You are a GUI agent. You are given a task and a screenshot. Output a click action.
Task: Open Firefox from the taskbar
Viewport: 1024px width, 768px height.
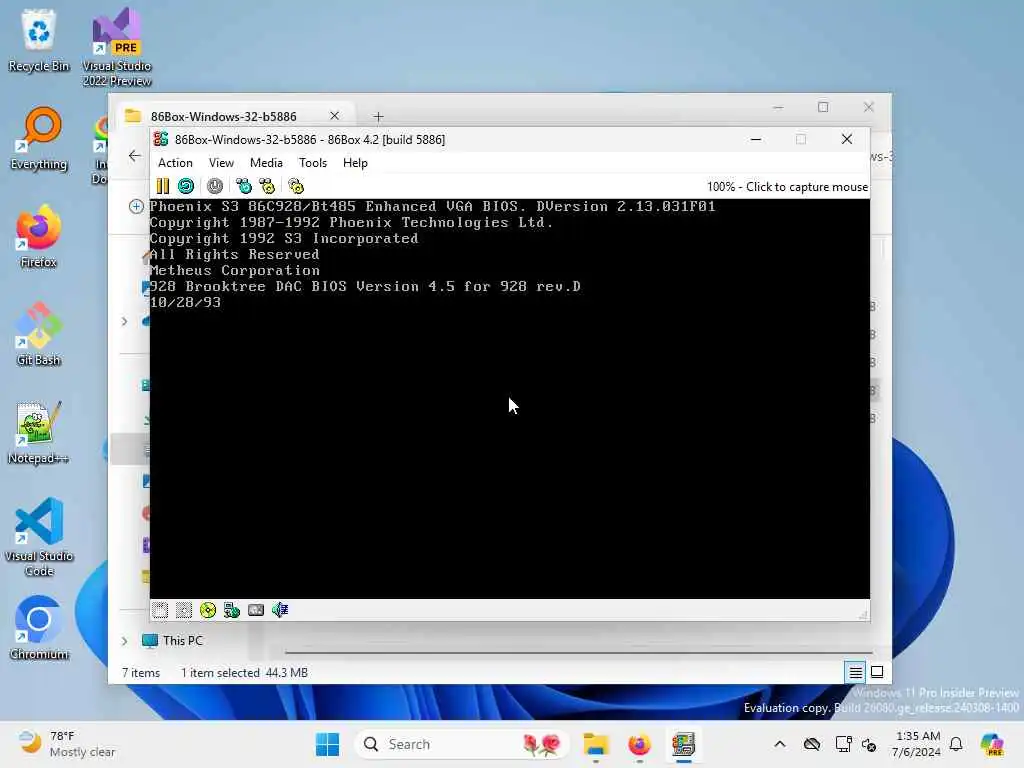tap(639, 744)
